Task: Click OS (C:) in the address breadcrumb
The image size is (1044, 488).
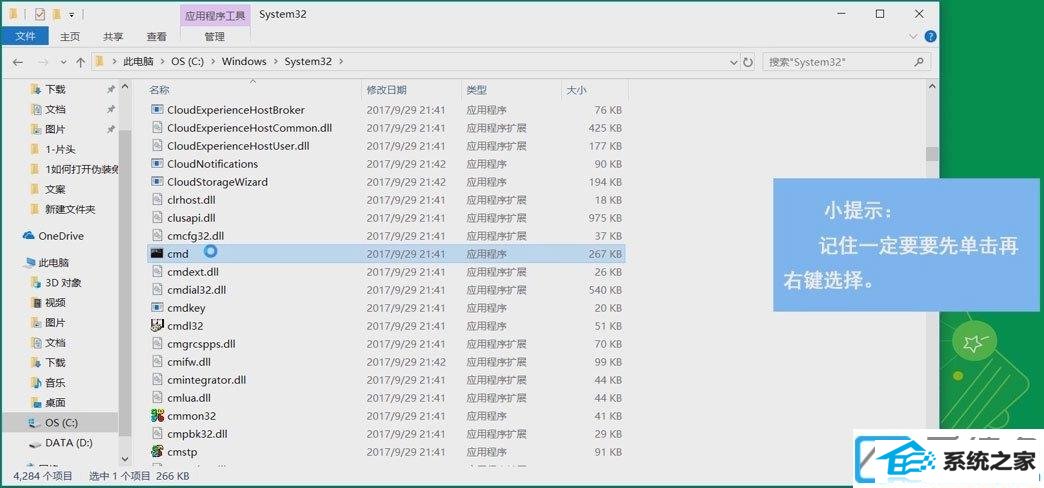Action: pyautogui.click(x=186, y=61)
